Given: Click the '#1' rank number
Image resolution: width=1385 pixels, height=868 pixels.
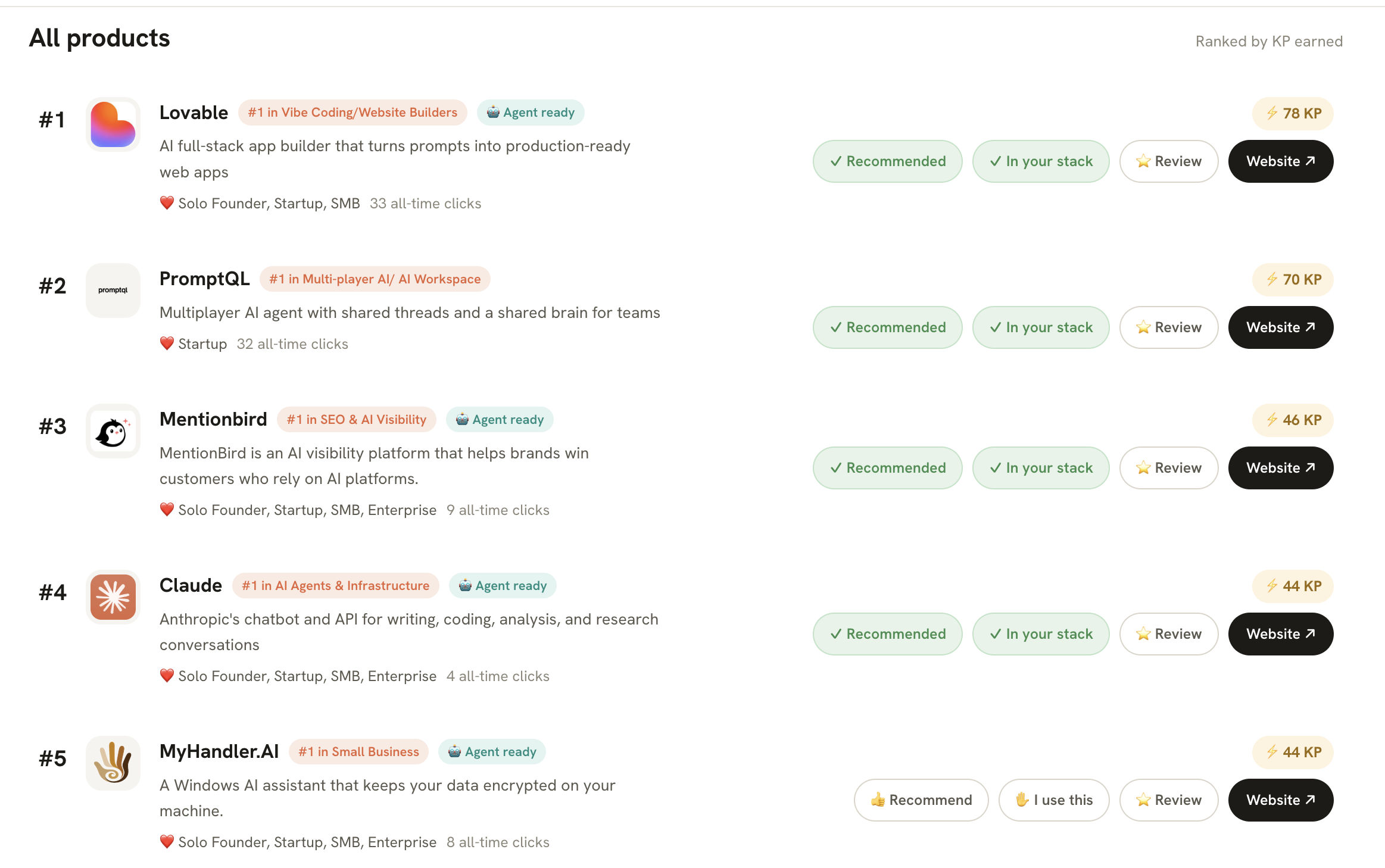Looking at the screenshot, I should [52, 120].
